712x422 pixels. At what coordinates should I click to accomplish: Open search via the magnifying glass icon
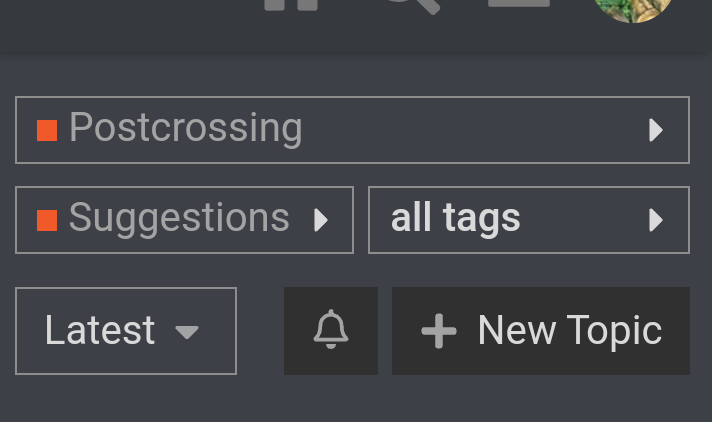(413, 5)
